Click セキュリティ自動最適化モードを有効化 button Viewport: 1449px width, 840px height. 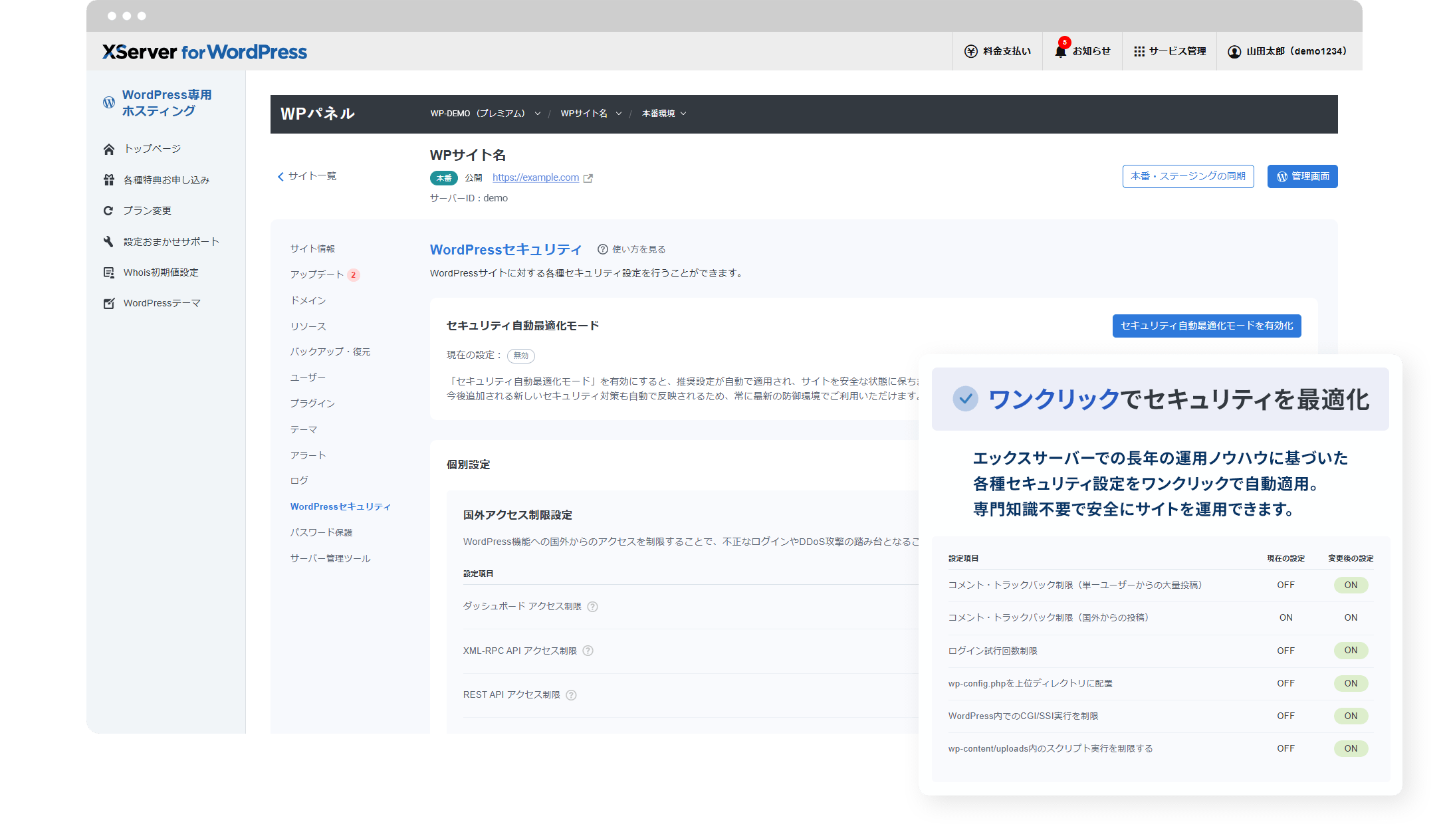point(1206,326)
